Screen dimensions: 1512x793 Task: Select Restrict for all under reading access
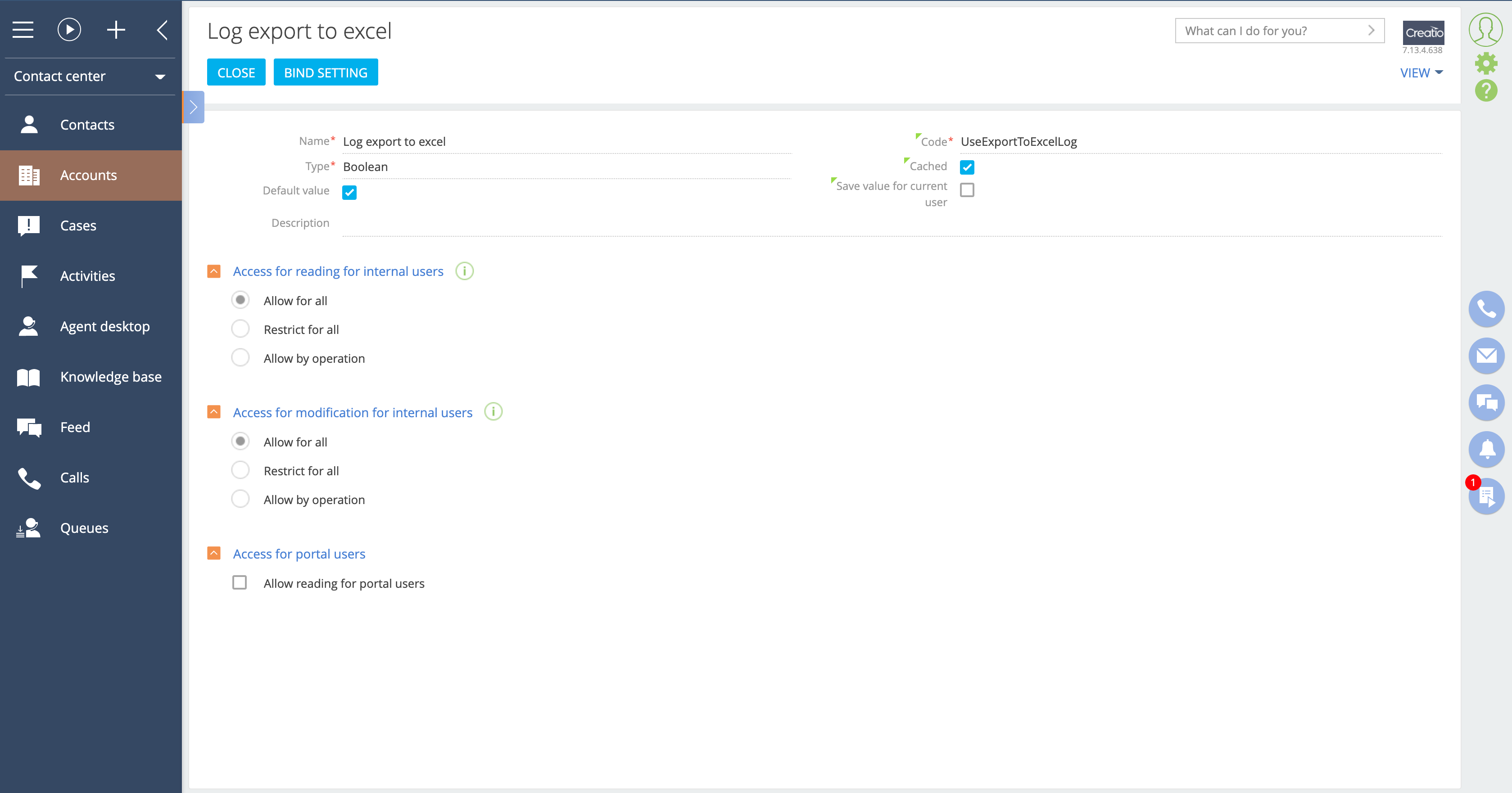point(240,329)
